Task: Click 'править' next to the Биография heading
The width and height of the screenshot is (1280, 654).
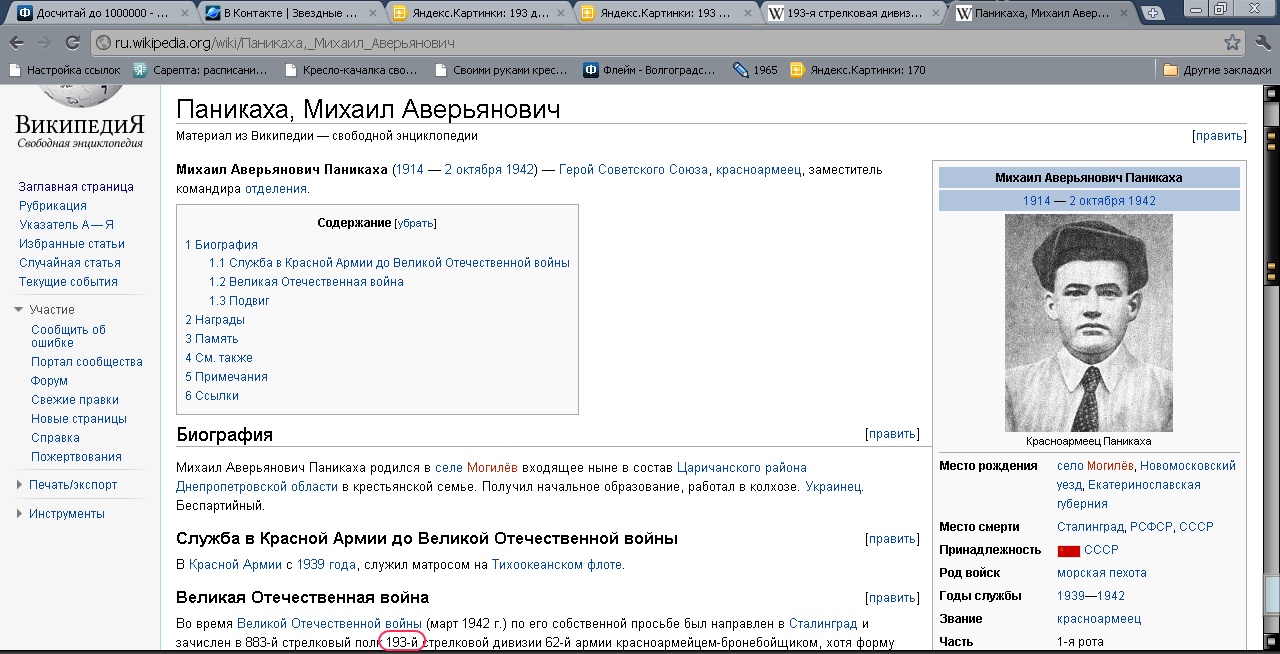Action: [892, 434]
